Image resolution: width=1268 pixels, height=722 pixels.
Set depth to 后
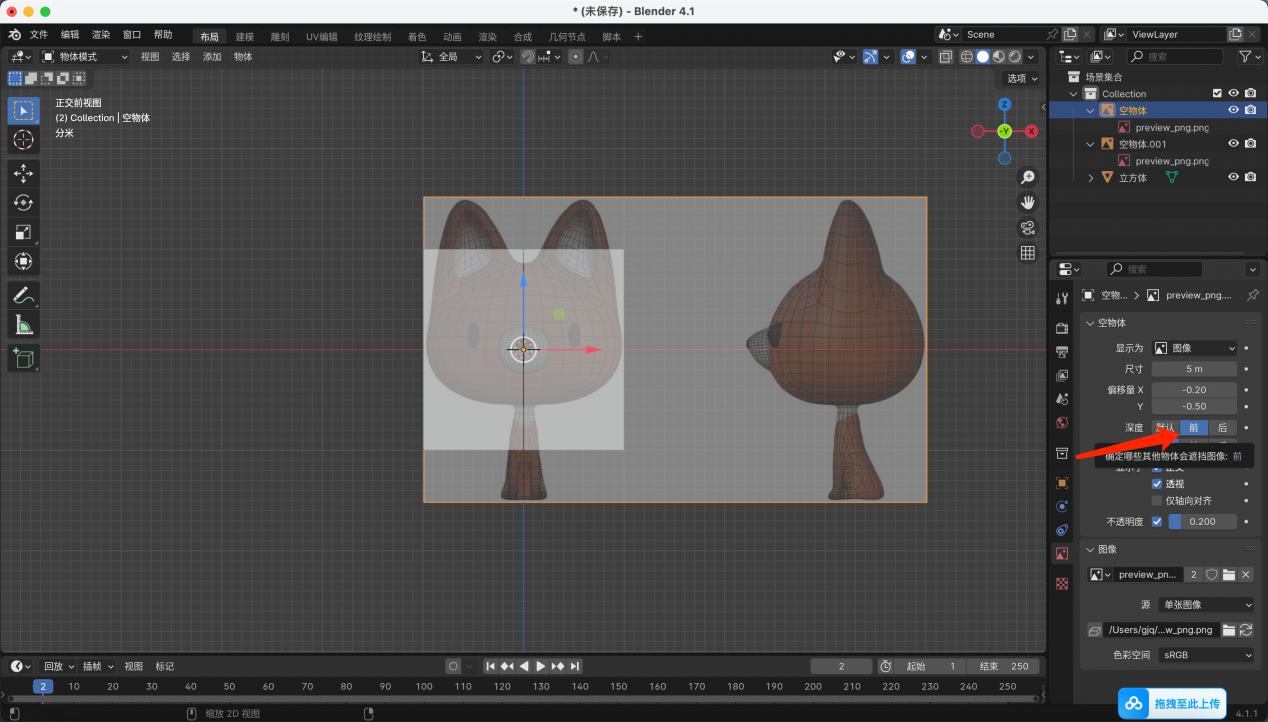(1222, 428)
